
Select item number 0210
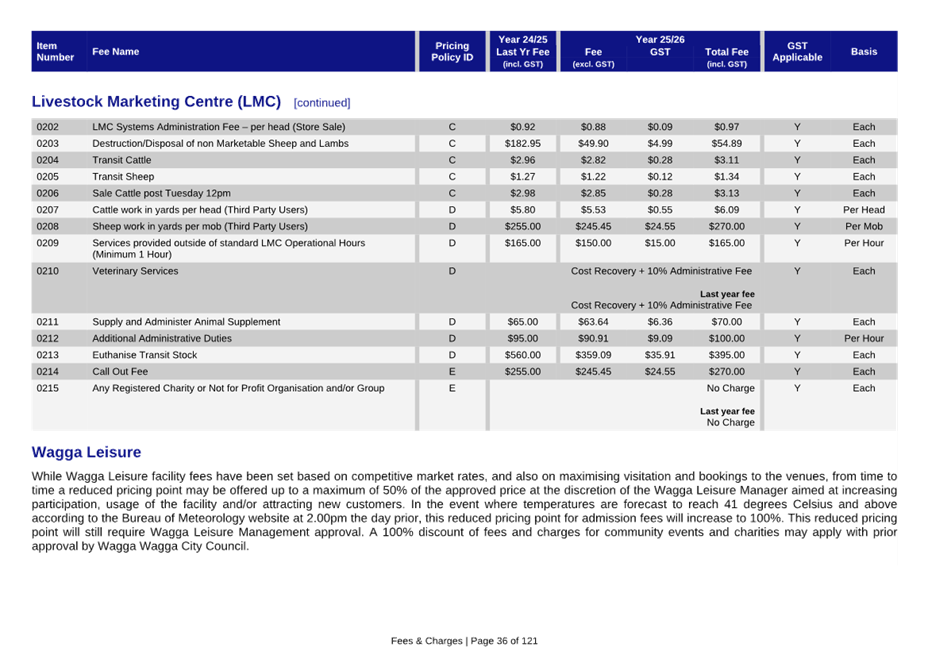pyautogui.click(x=47, y=271)
